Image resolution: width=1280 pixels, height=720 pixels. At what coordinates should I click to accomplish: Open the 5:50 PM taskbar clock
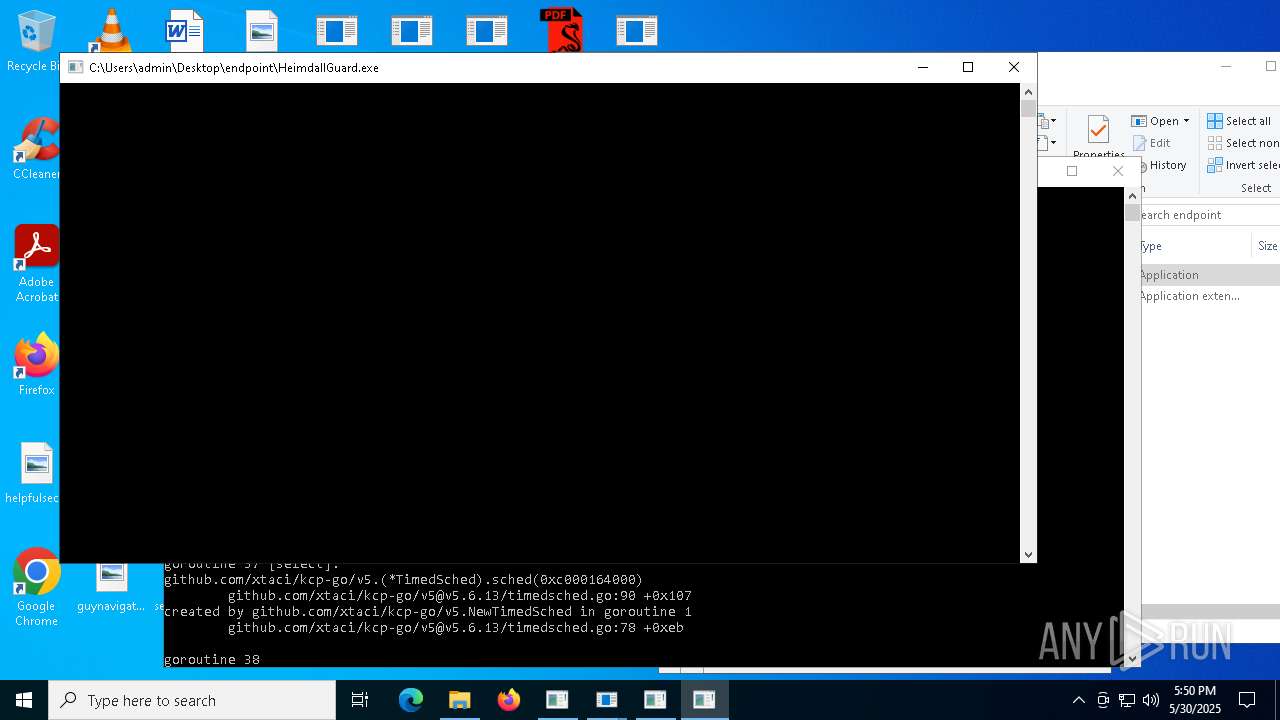pyautogui.click(x=1195, y=700)
